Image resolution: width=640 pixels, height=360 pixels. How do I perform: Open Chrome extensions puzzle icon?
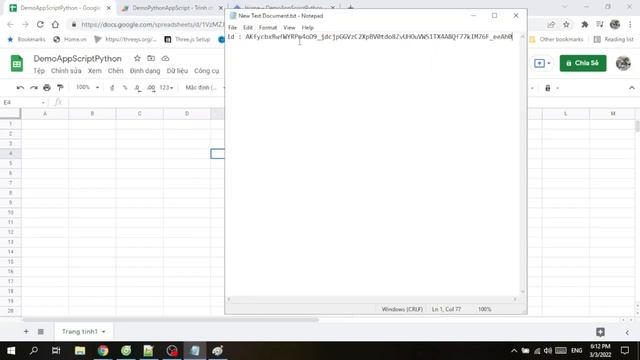point(584,24)
